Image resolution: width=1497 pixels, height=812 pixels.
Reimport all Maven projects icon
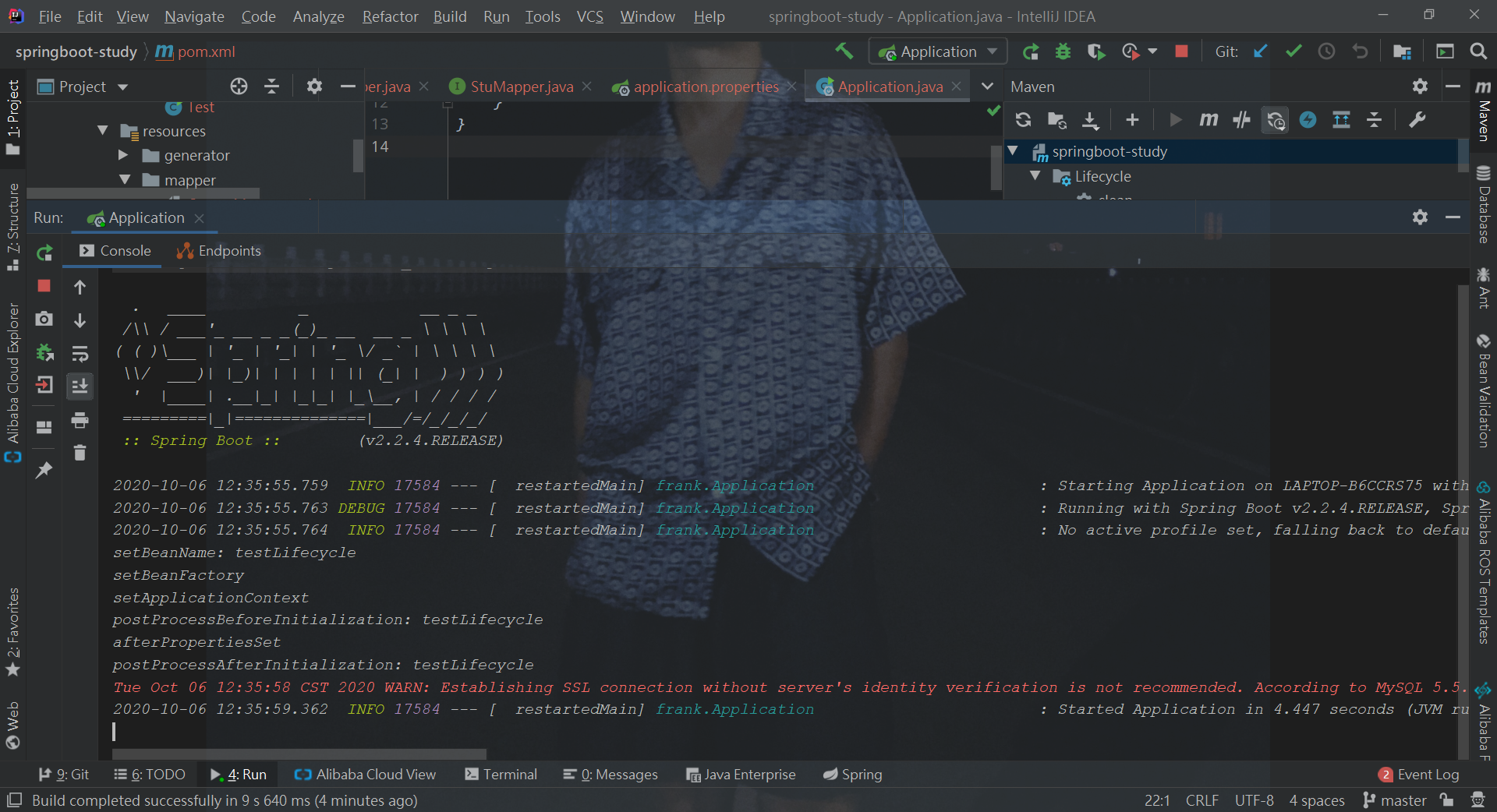pyautogui.click(x=1023, y=119)
